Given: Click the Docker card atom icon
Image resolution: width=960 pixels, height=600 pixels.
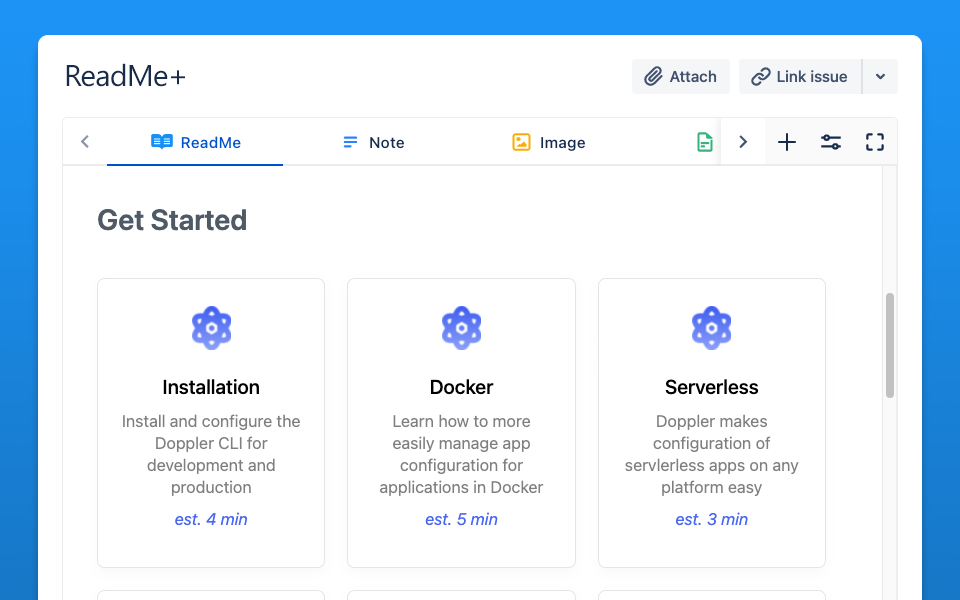Looking at the screenshot, I should click(462, 328).
